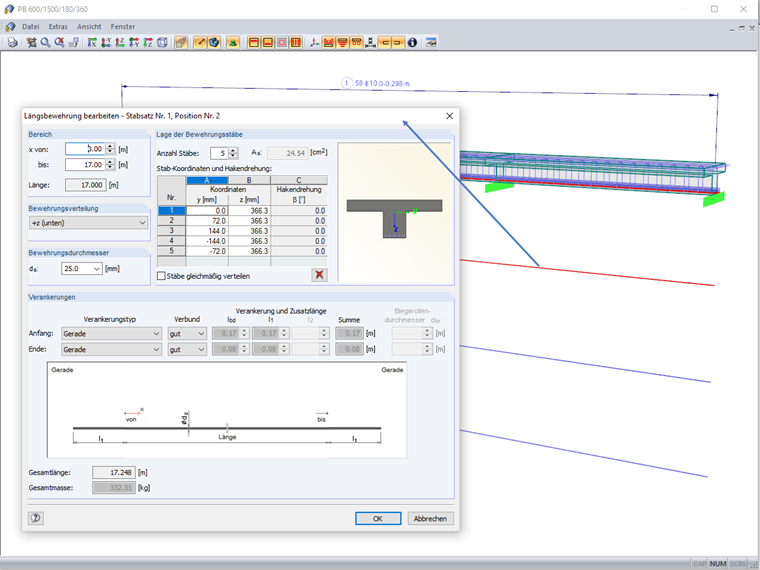Open Ende Verankerungstyp Gerade dropdown
The image size is (760, 570).
coord(111,349)
